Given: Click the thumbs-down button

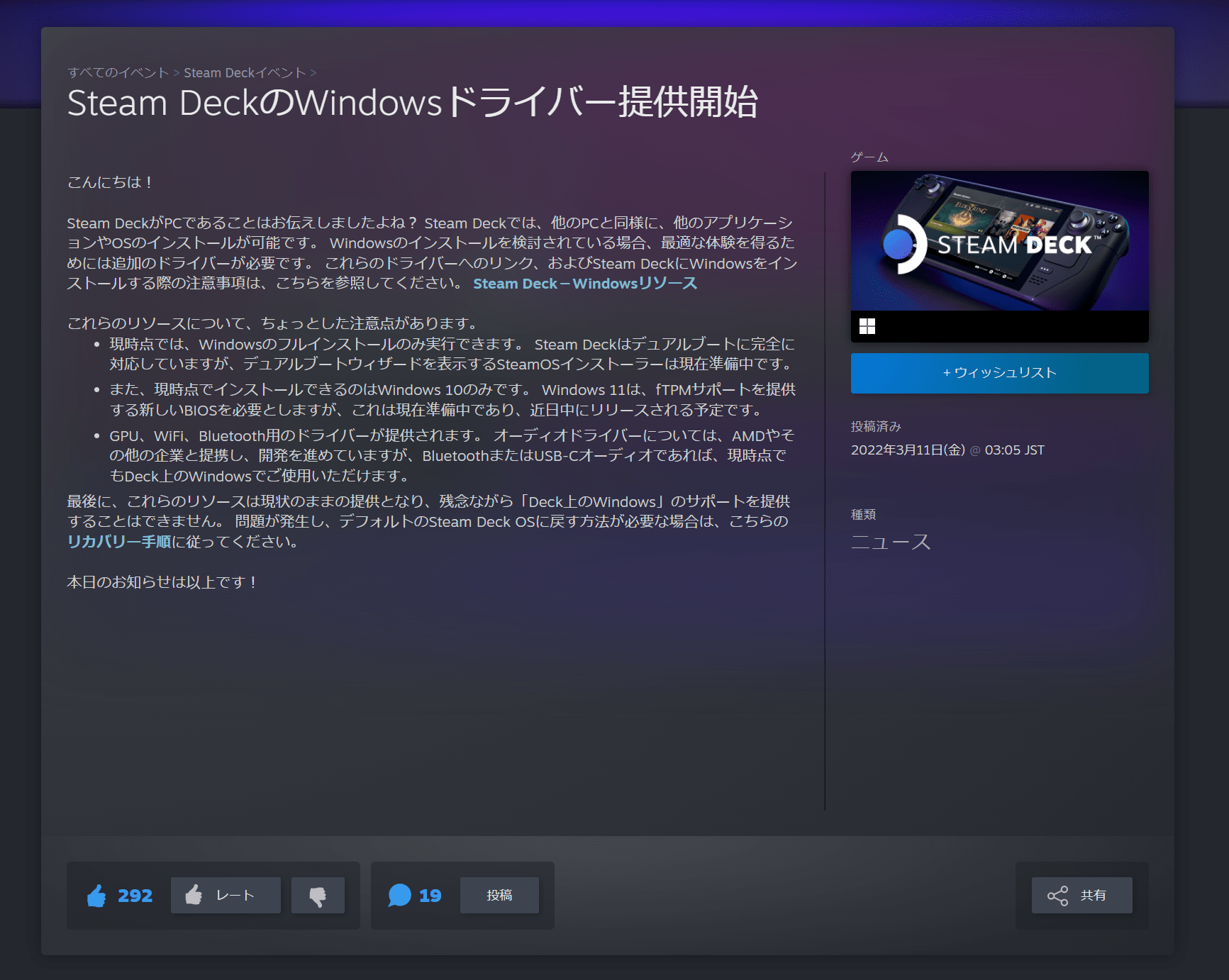Looking at the screenshot, I should tap(318, 895).
